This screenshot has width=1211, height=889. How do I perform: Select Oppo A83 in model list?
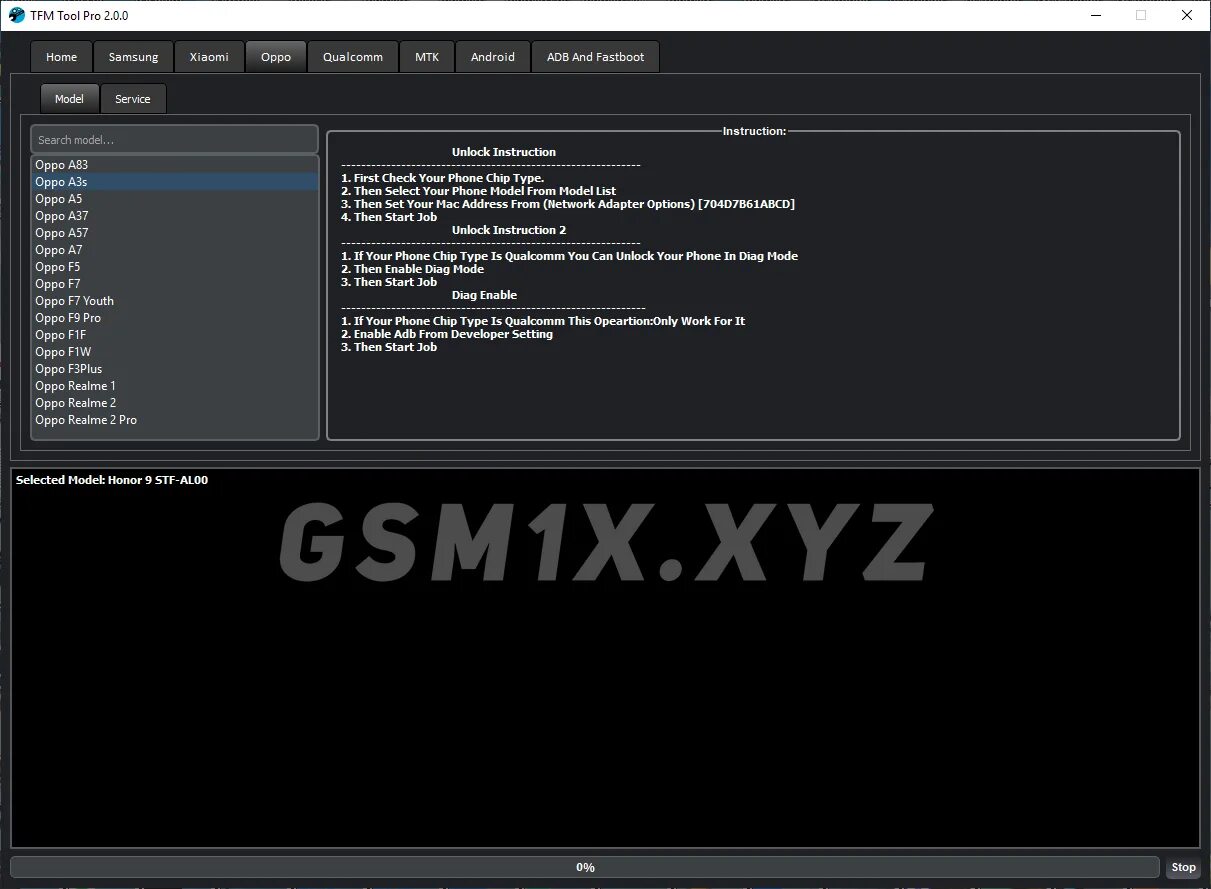tap(174, 165)
